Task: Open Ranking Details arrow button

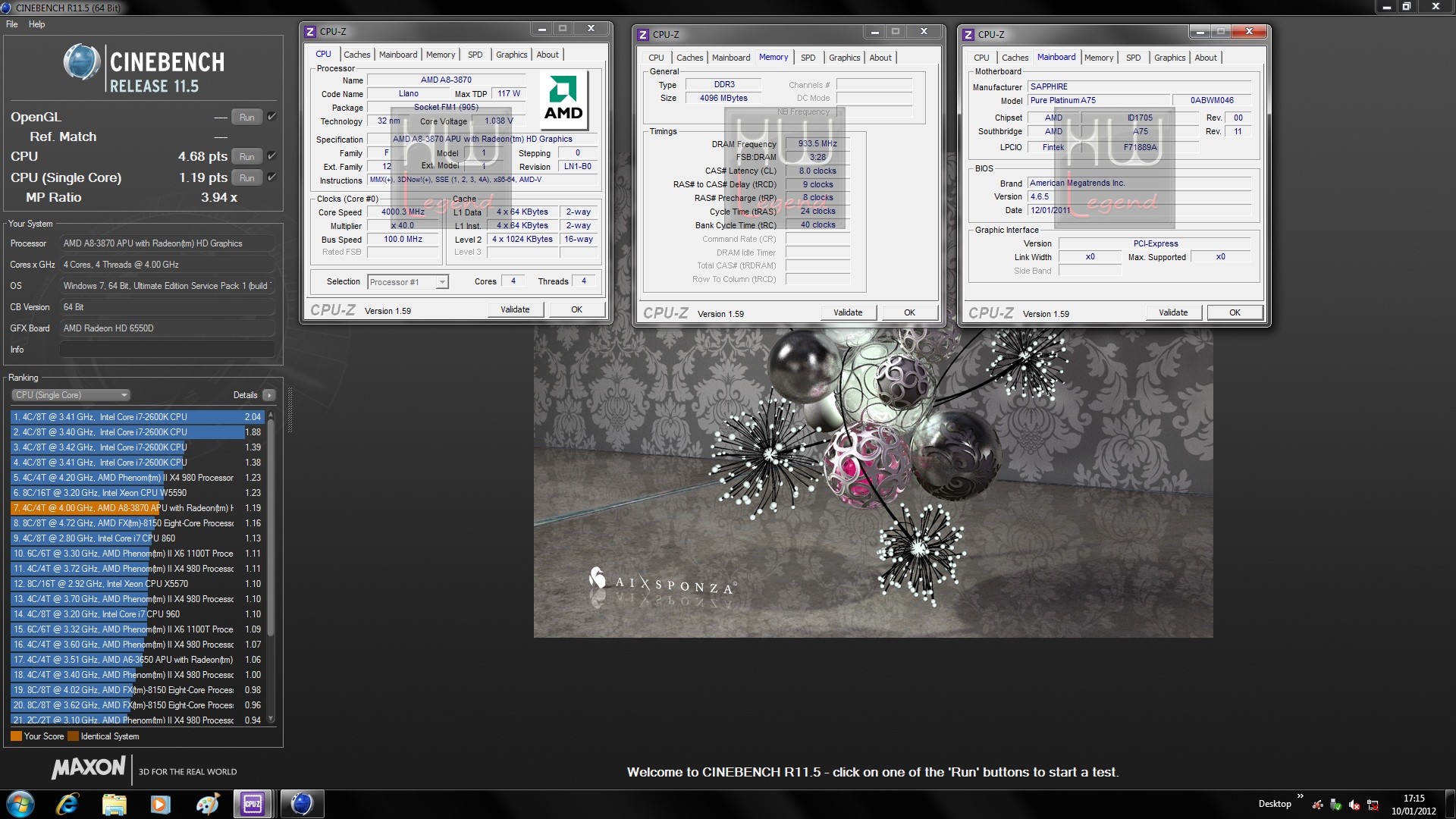Action: click(x=269, y=395)
